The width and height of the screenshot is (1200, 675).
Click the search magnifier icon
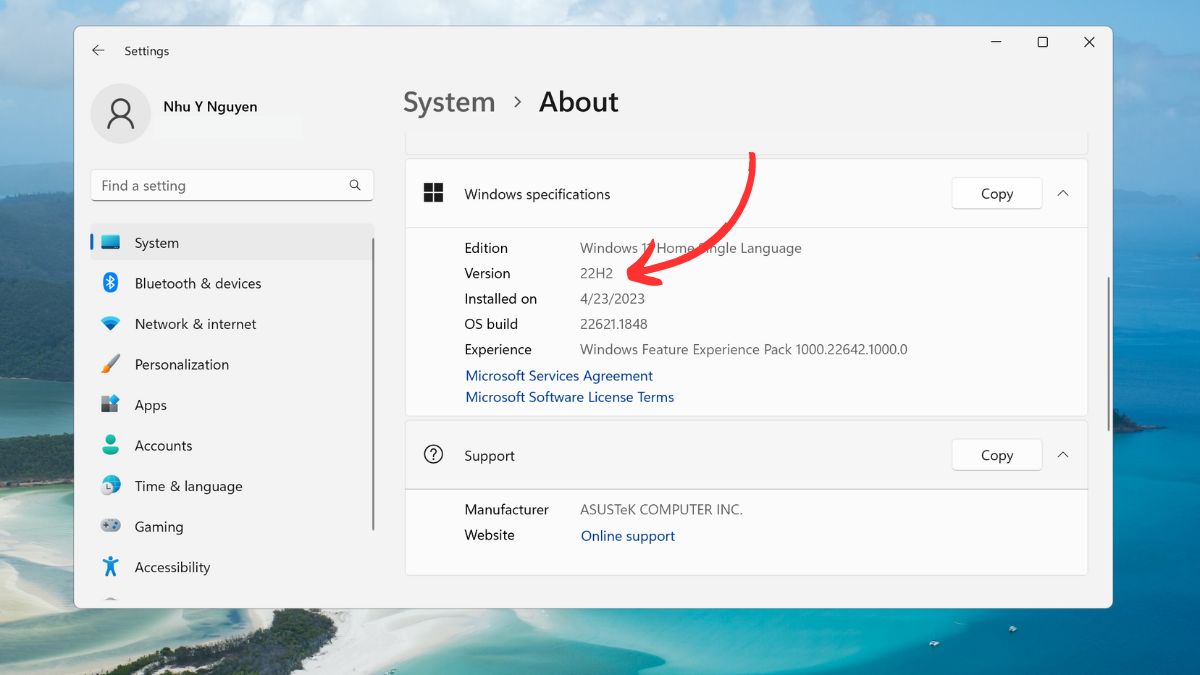point(355,185)
